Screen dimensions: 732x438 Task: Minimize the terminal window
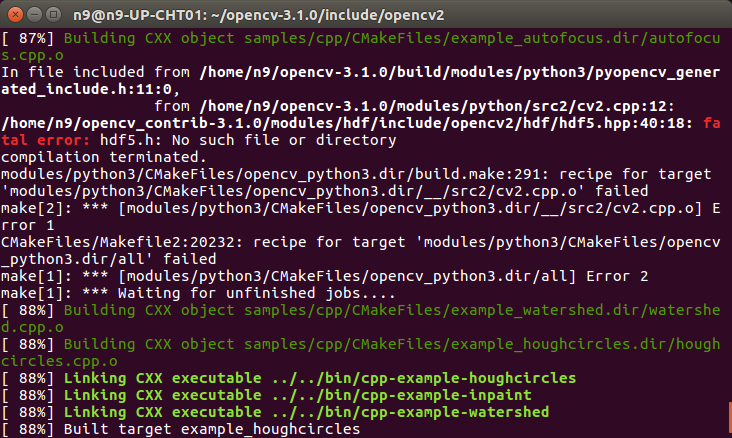pos(34,14)
